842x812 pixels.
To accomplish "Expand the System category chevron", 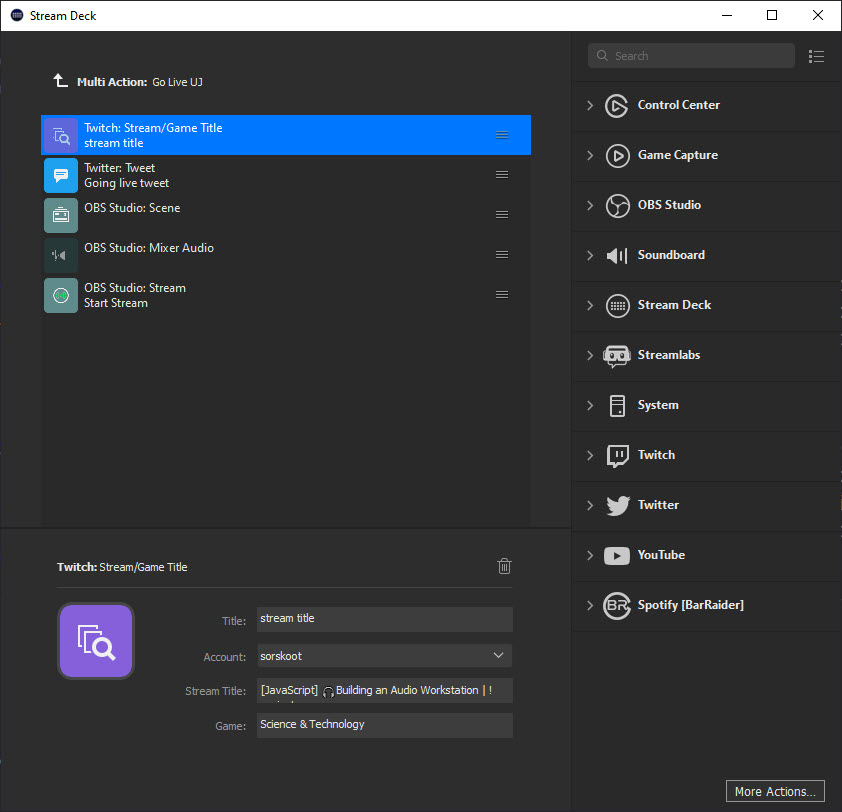I will [590, 405].
